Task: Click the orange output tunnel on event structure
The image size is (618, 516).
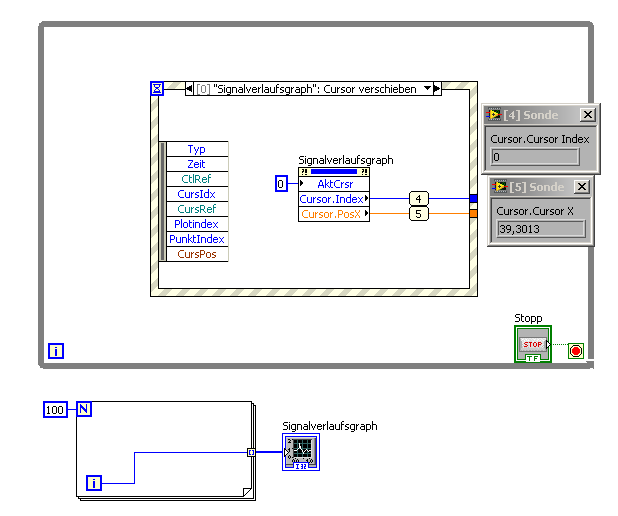Action: coord(474,213)
